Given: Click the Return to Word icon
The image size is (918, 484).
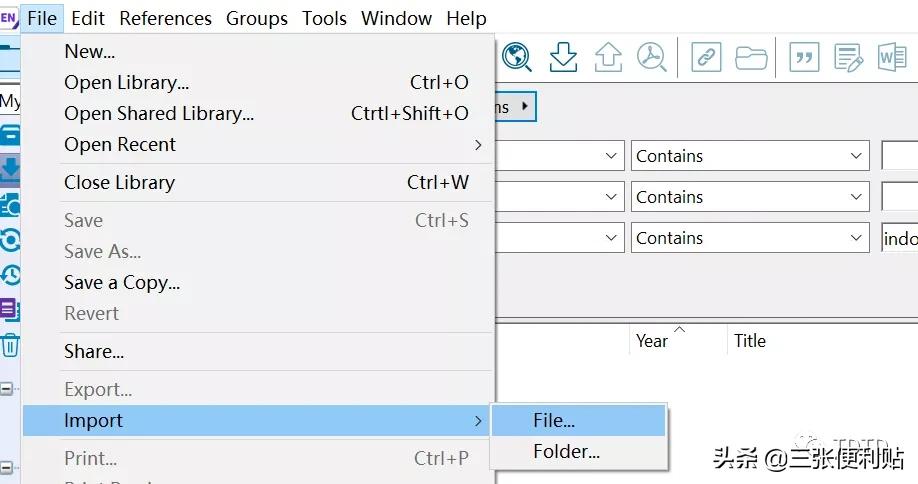Looking at the screenshot, I should [891, 57].
